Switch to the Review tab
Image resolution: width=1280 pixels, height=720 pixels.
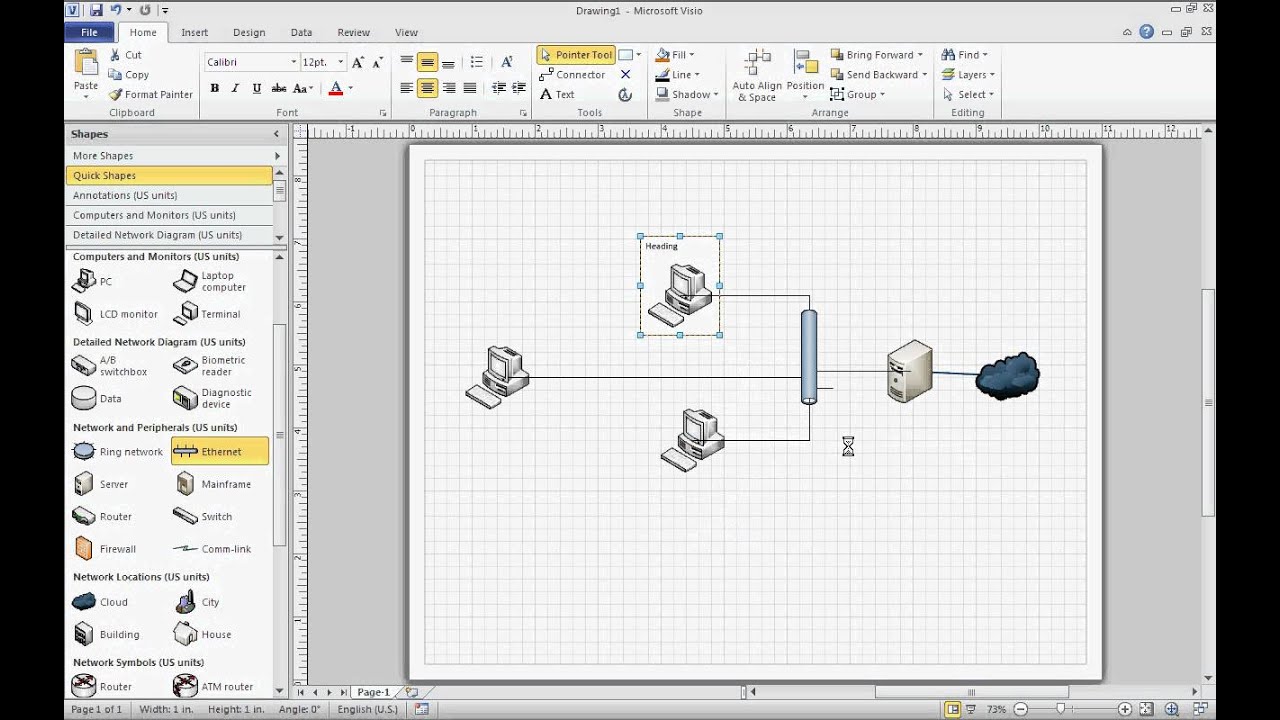point(353,32)
